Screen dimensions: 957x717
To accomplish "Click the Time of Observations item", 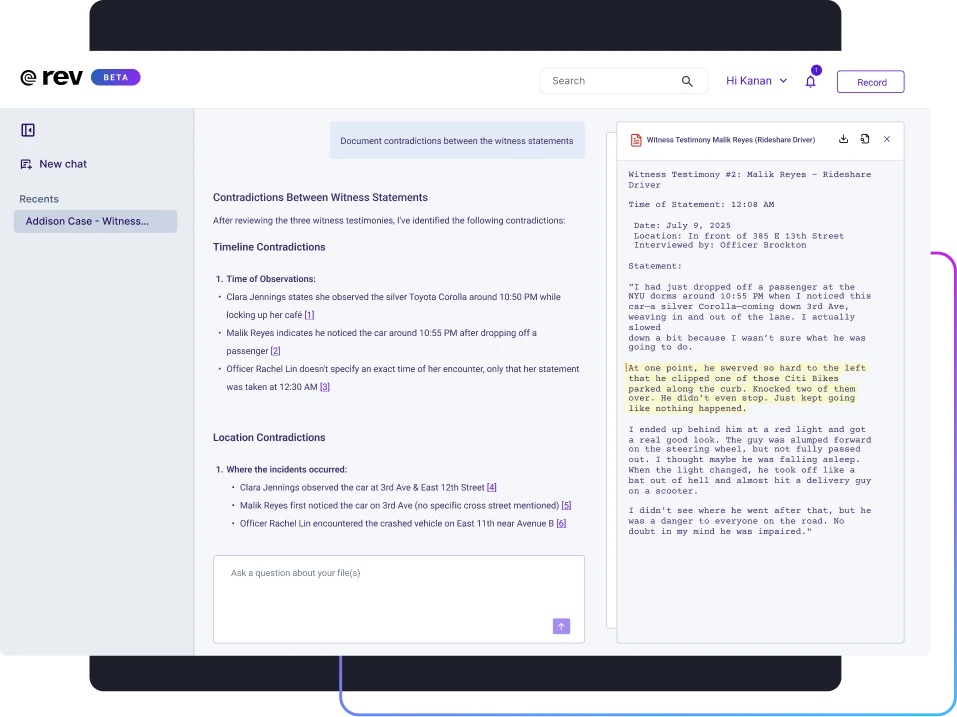I will click(x=271, y=279).
